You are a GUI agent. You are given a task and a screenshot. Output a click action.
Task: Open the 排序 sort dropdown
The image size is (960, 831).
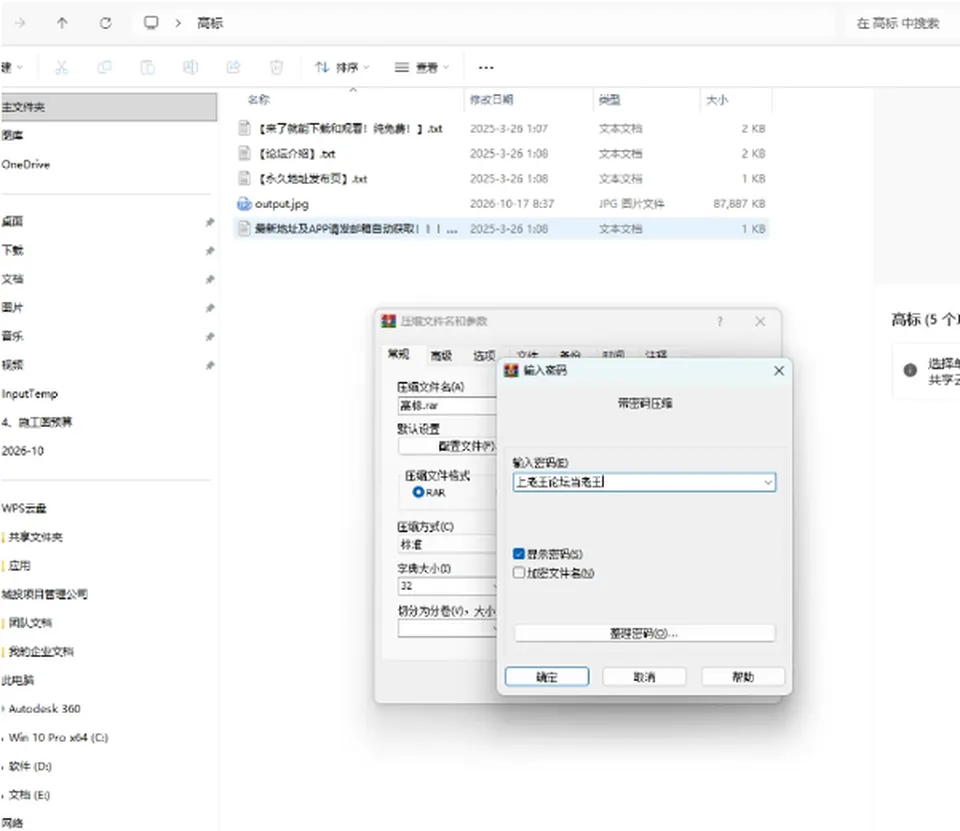[342, 67]
